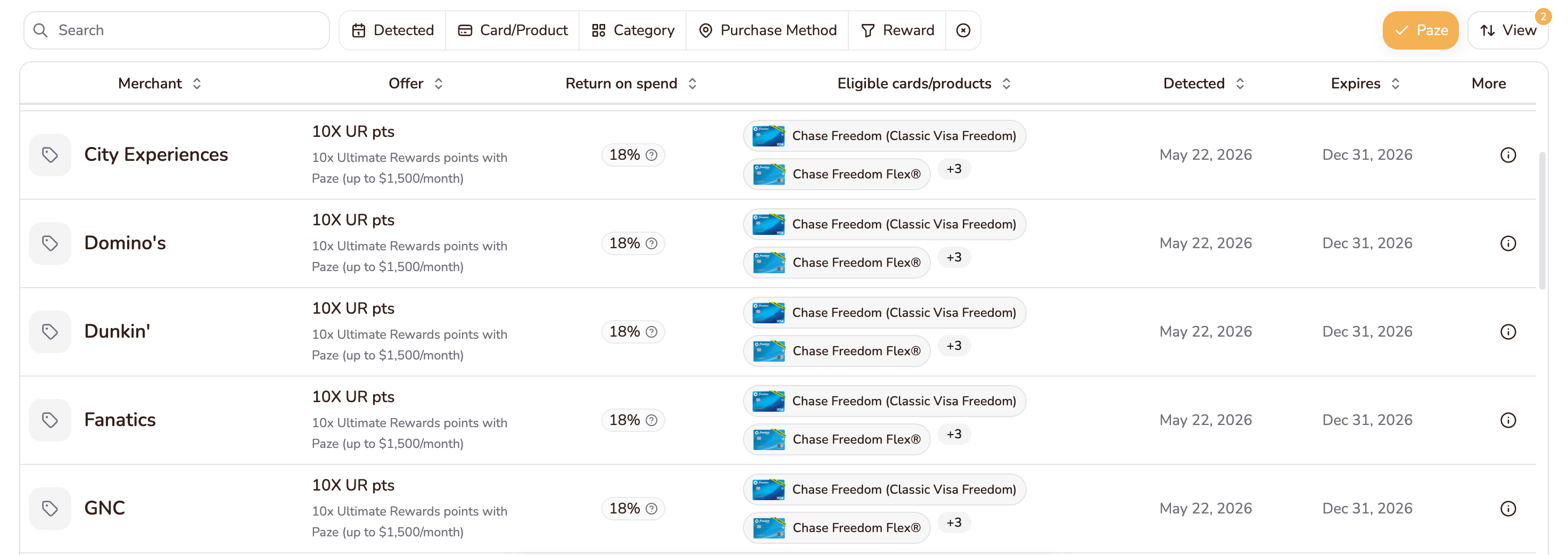
Task: Click the vertical scrollbar of the offers table
Action: (1542, 221)
